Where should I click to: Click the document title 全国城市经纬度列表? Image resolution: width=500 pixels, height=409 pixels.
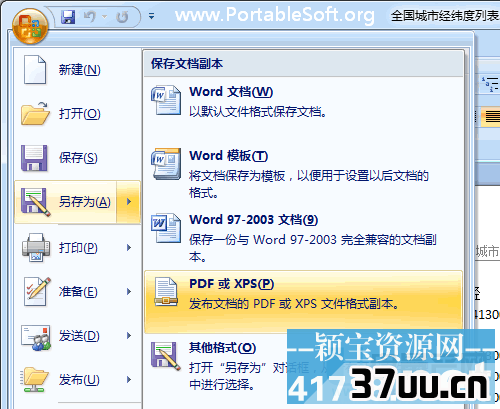(x=445, y=16)
